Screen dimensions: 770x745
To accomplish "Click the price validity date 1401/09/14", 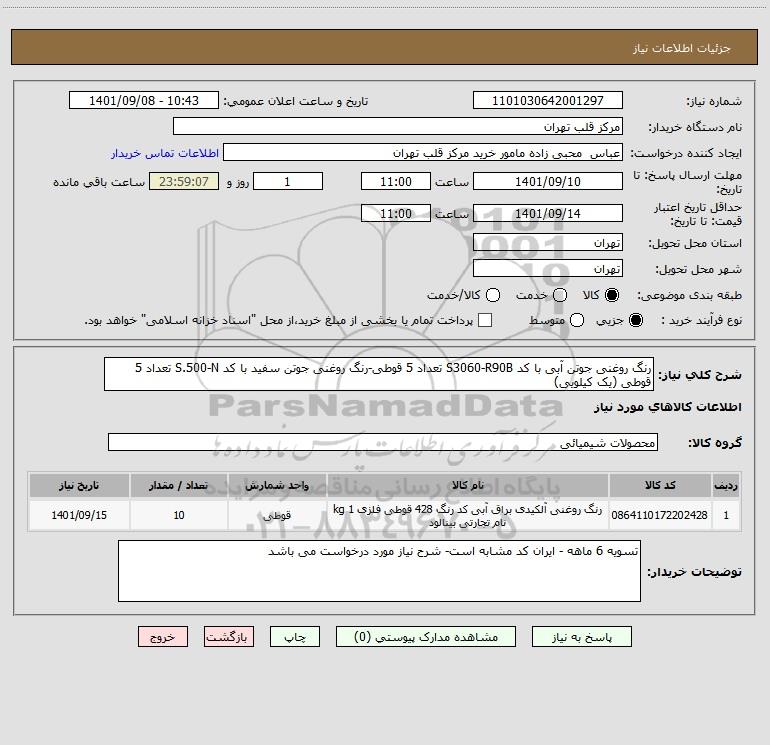I will tap(548, 213).
